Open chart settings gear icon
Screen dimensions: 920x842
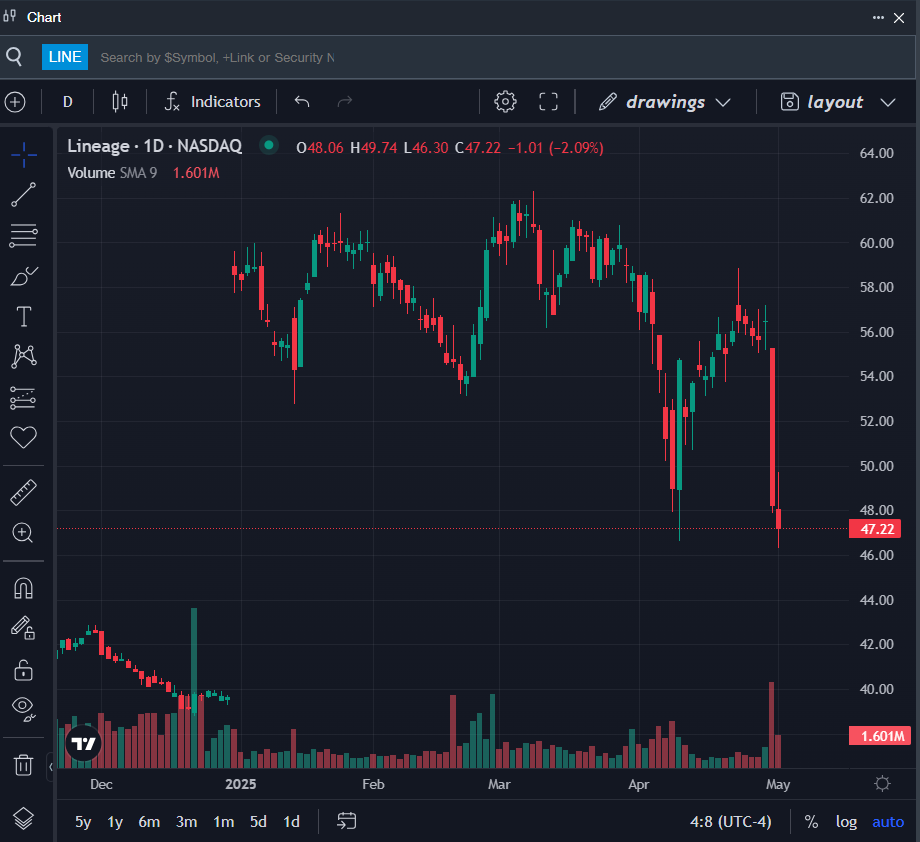505,102
